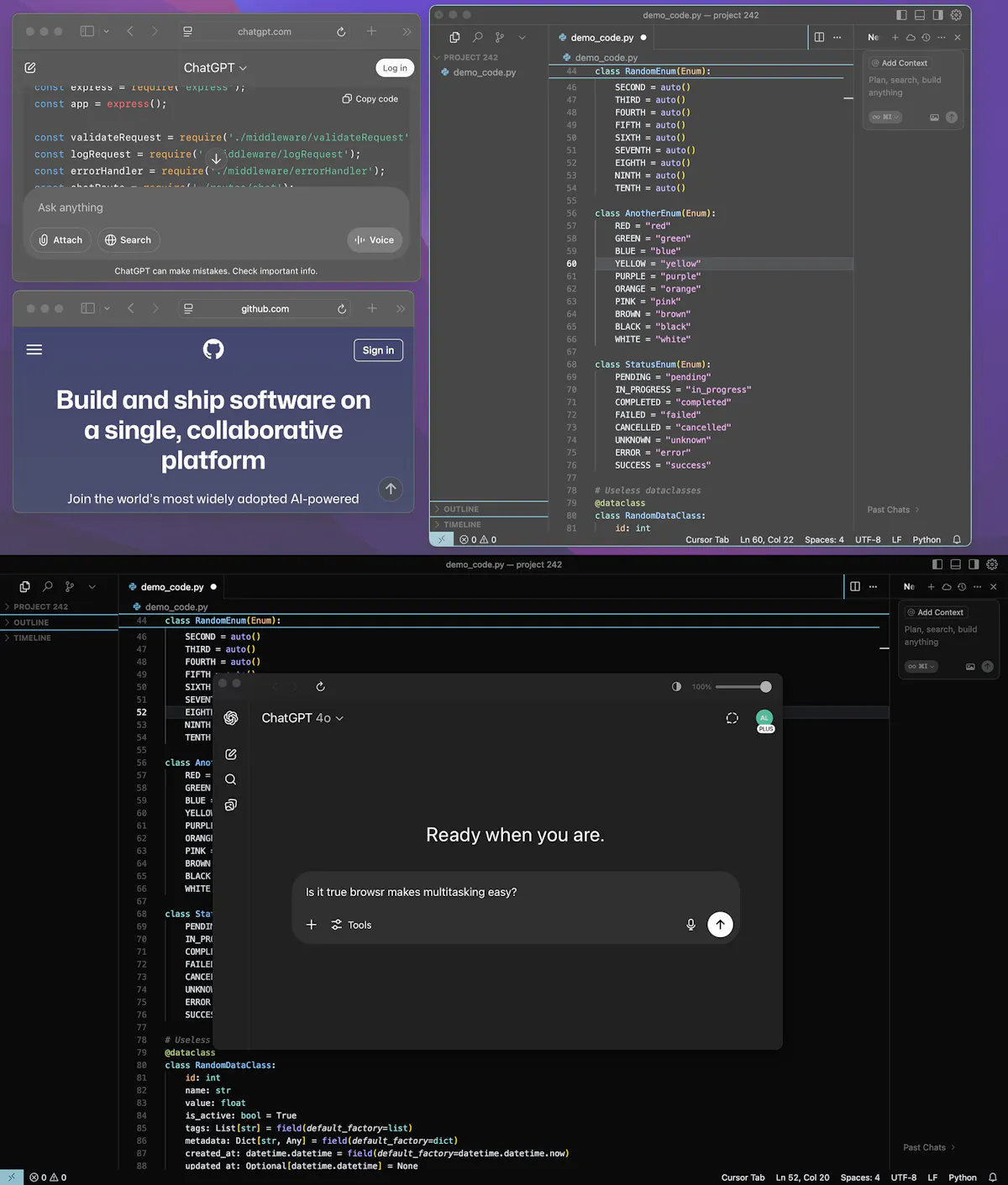This screenshot has height=1185, width=1008.
Task: Open the ChatGPT model dropdown on chatgpt.com
Action: click(x=215, y=67)
